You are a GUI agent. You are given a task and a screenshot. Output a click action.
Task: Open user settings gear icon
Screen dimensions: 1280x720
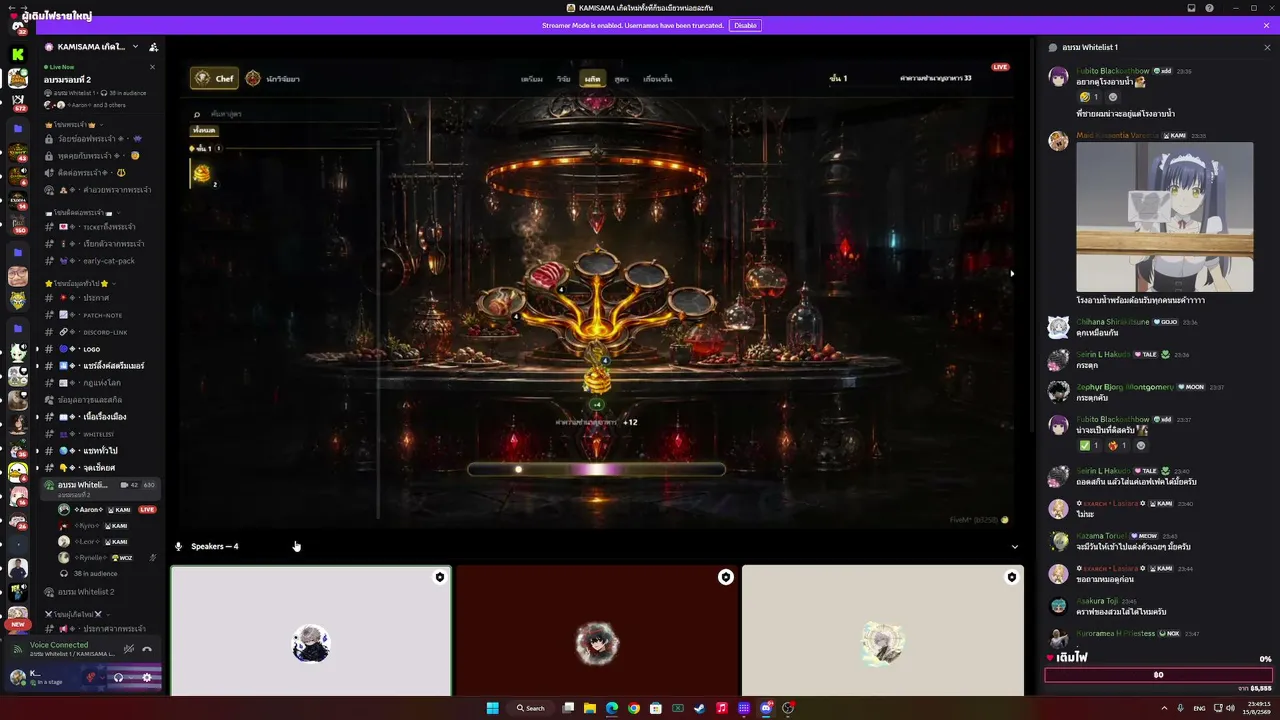[x=147, y=677]
